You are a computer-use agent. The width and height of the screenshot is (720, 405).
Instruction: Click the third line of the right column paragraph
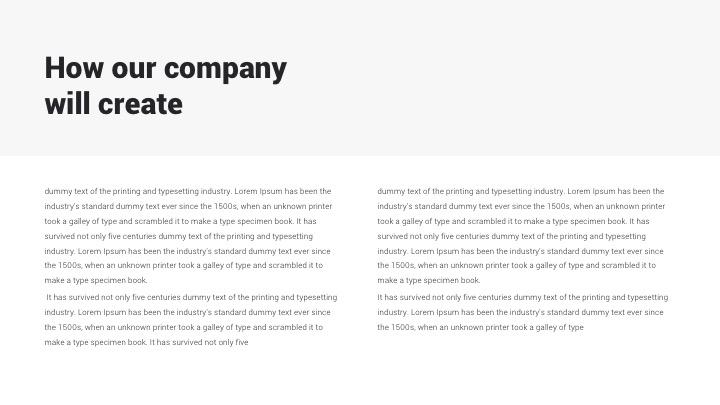[513, 221]
